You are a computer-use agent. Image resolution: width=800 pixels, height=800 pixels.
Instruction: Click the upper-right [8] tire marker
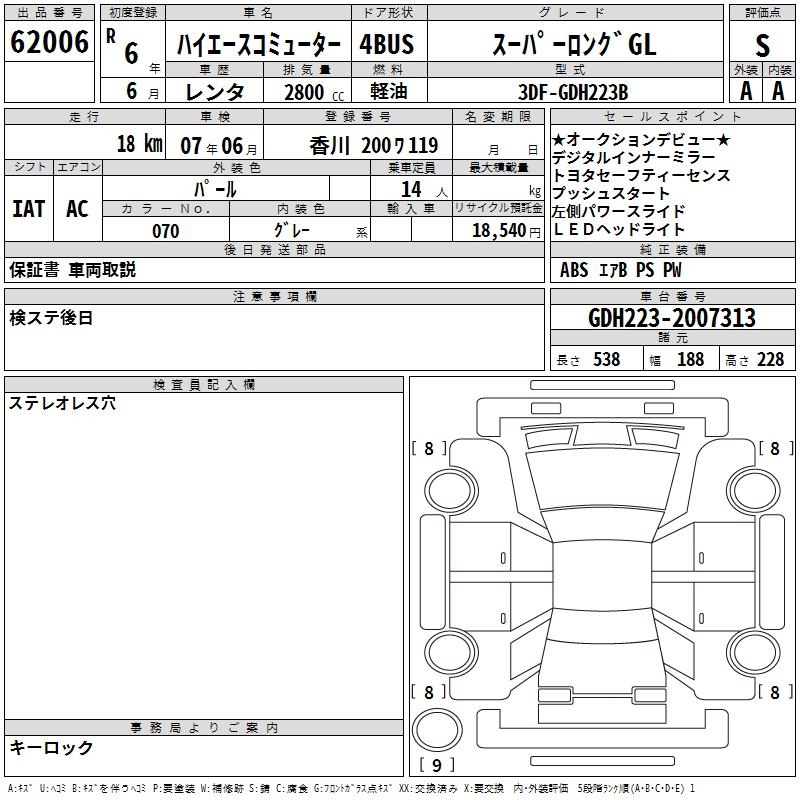(x=775, y=448)
